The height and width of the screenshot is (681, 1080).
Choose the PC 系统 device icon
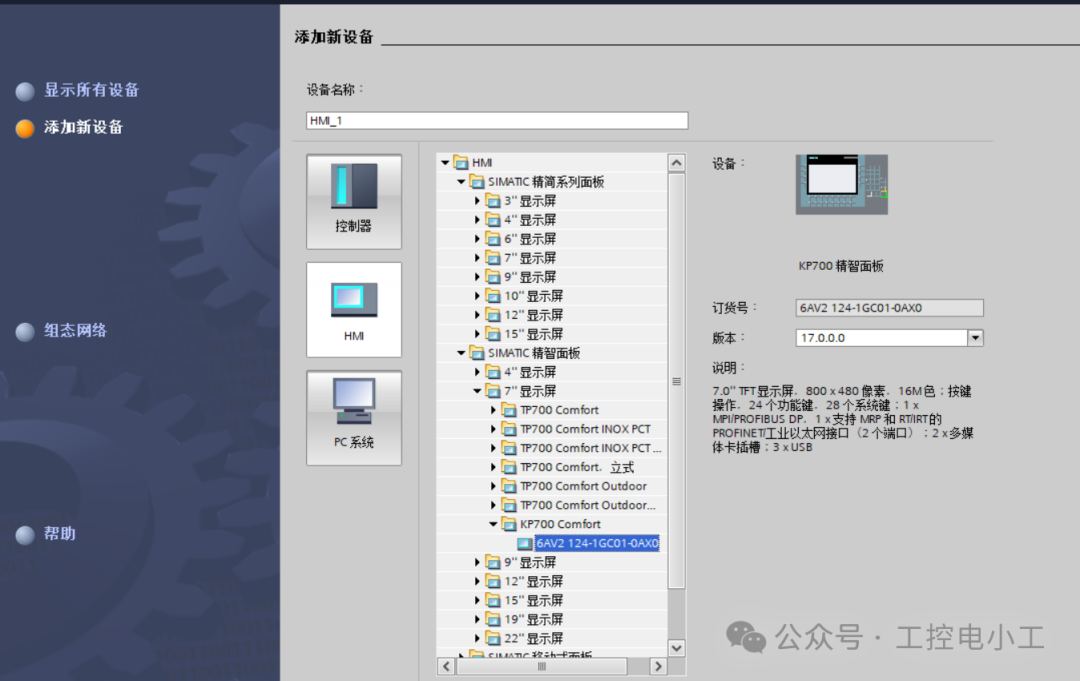coord(353,417)
